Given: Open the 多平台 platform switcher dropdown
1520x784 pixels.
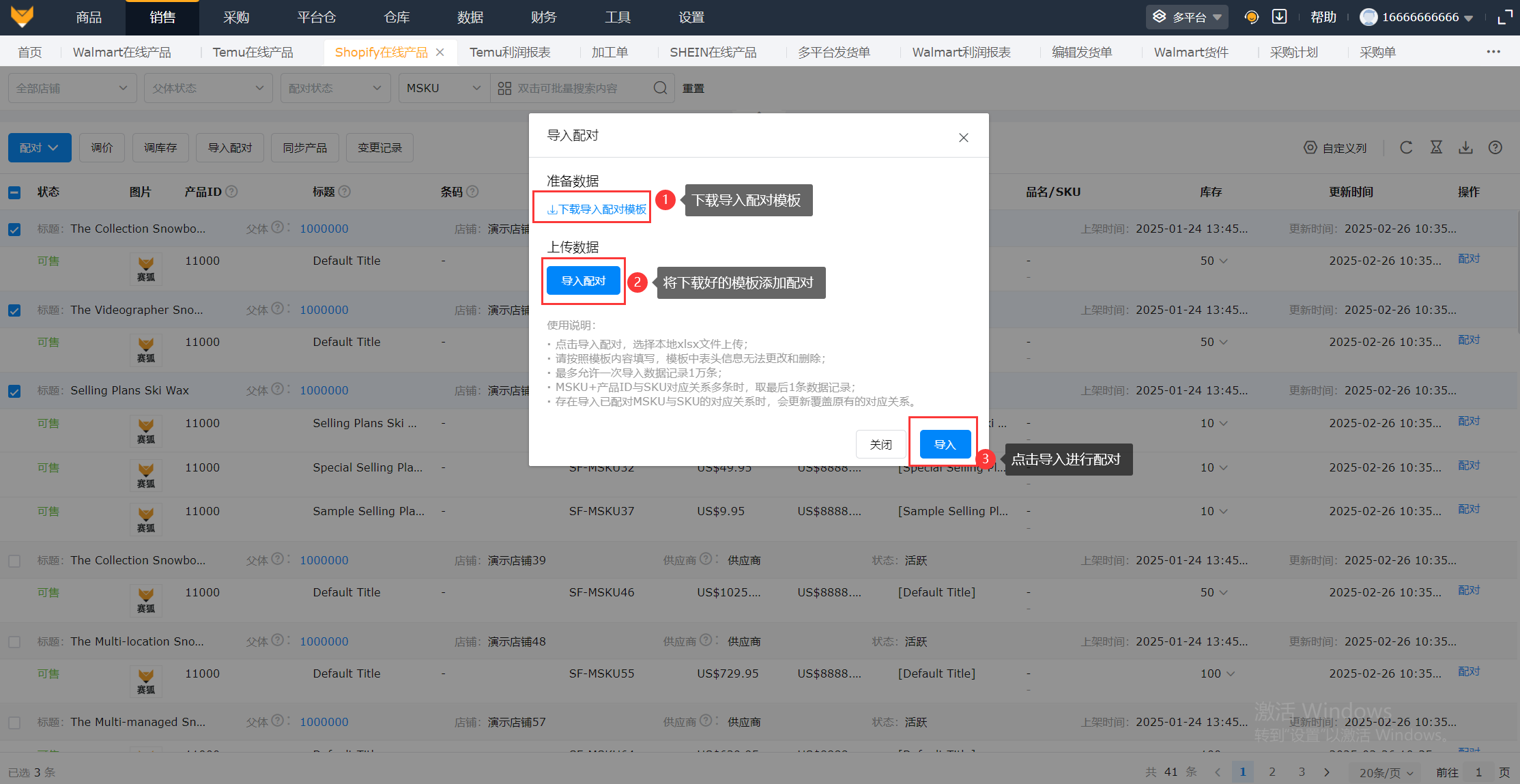Looking at the screenshot, I should pos(1187,17).
